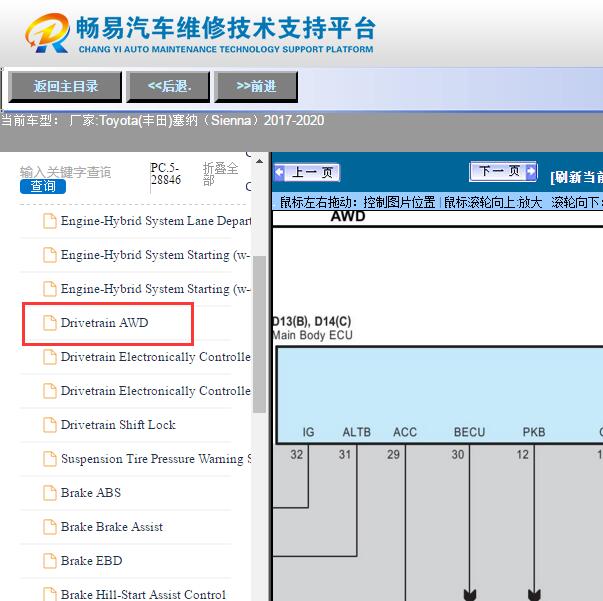Open the Drivetrain AWD tree item
Image resolution: width=603 pixels, height=601 pixels.
coord(104,323)
